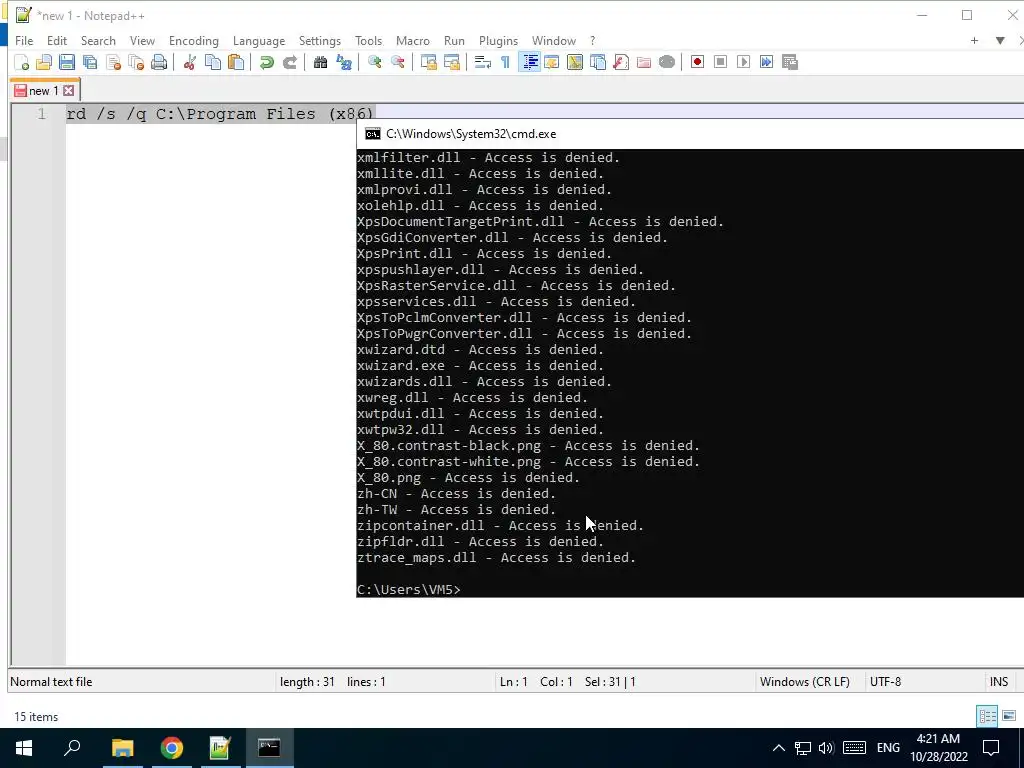
Task: Open the volume speaker tray icon
Action: [x=826, y=748]
